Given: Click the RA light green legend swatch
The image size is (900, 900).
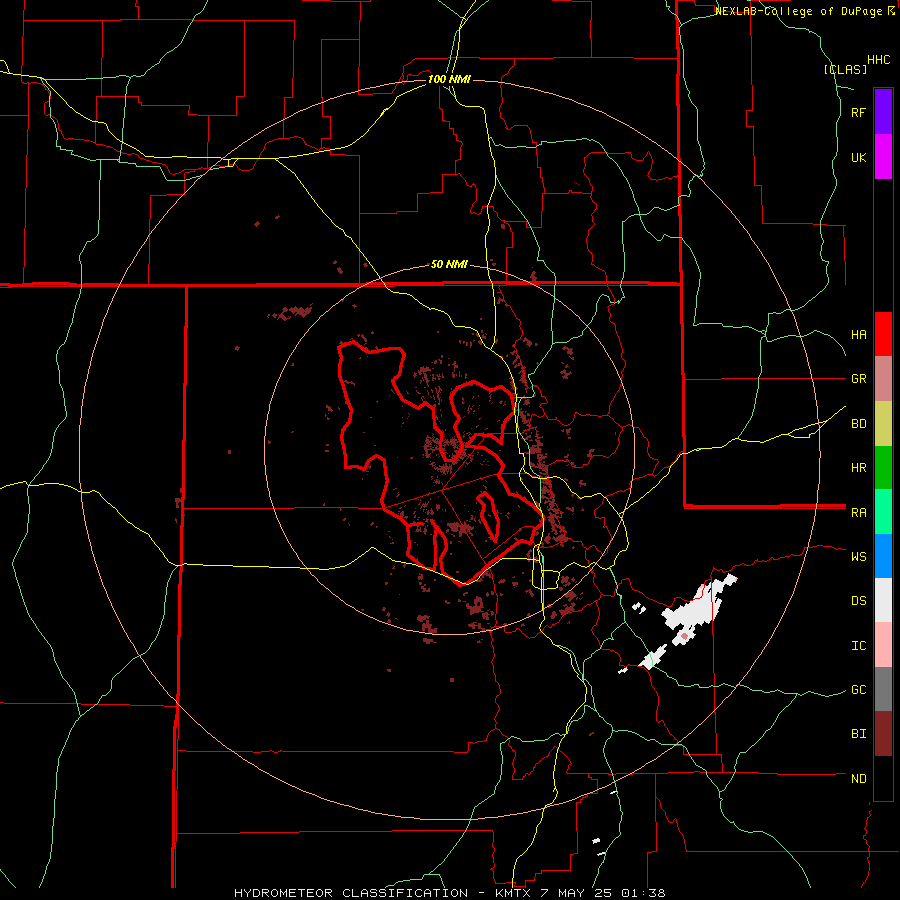Looking at the screenshot, I should (883, 512).
